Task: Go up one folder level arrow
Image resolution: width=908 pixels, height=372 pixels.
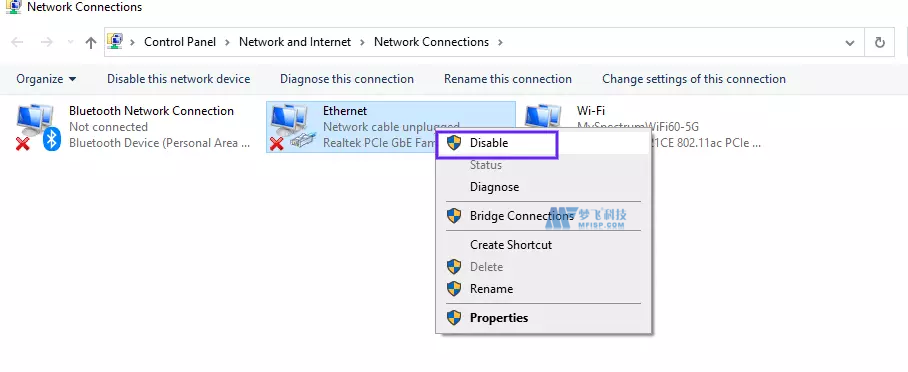Action: [x=90, y=42]
